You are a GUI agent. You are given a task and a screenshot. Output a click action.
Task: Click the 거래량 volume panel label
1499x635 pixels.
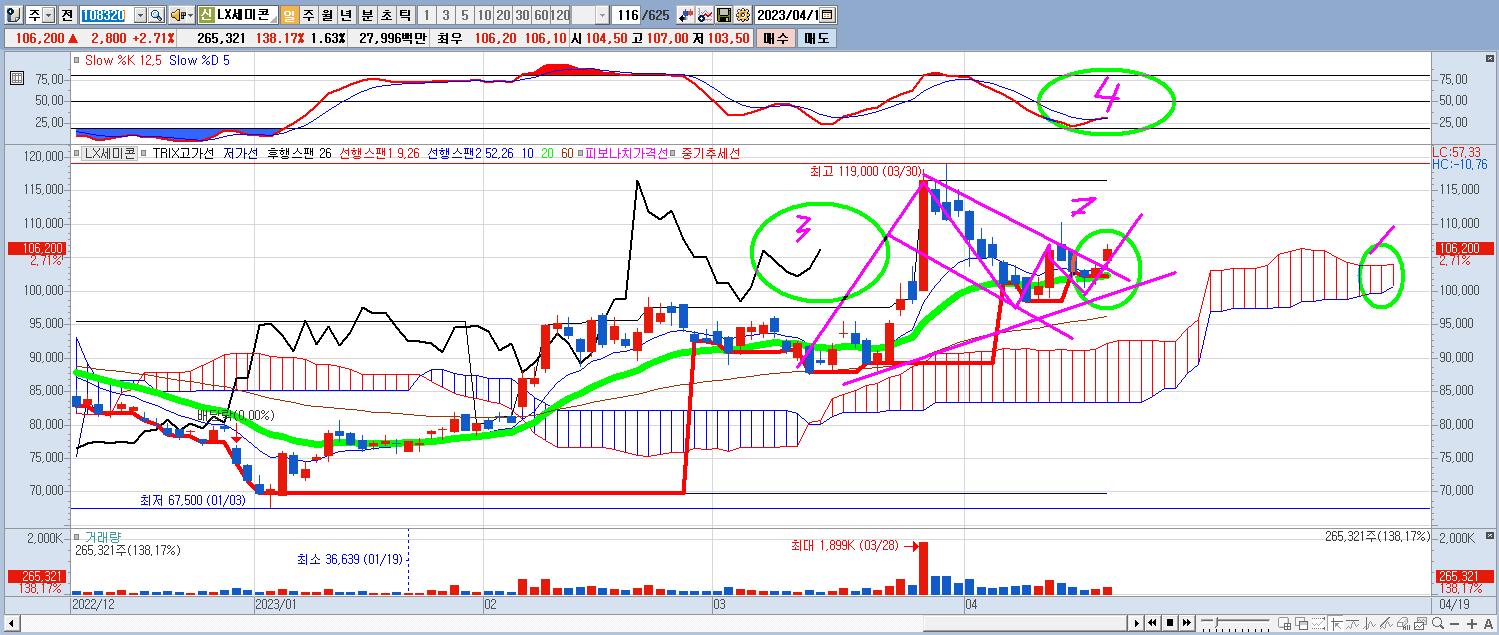[103, 537]
